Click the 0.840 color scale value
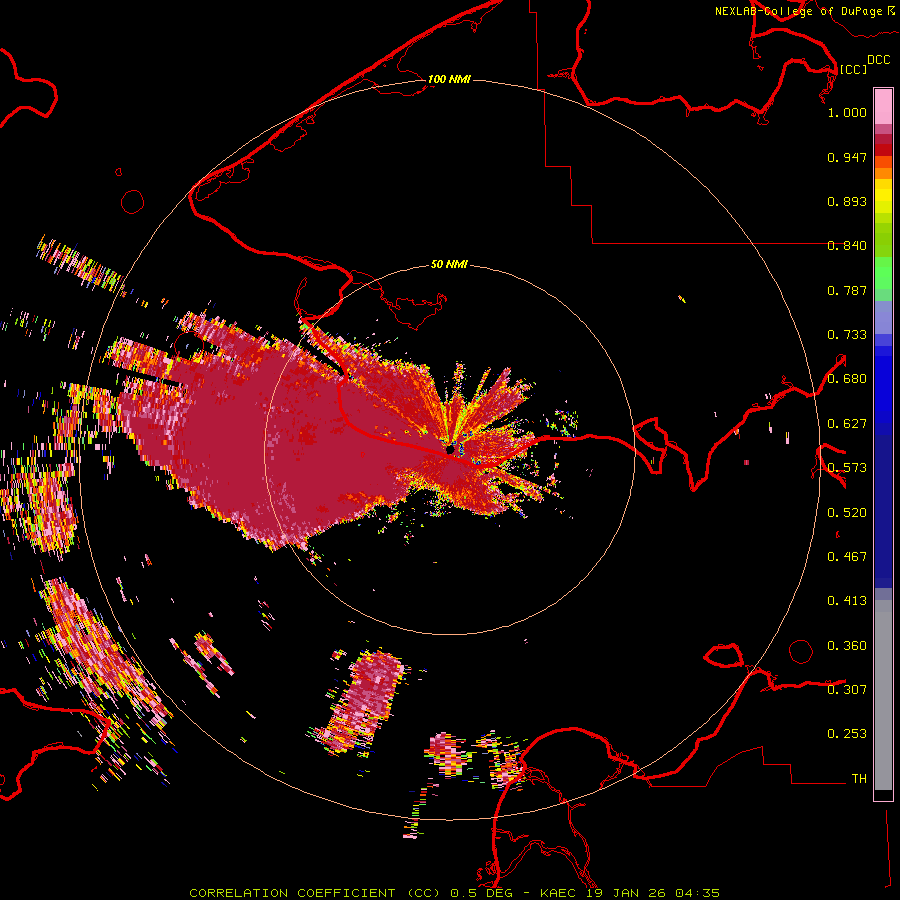 [x=847, y=246]
